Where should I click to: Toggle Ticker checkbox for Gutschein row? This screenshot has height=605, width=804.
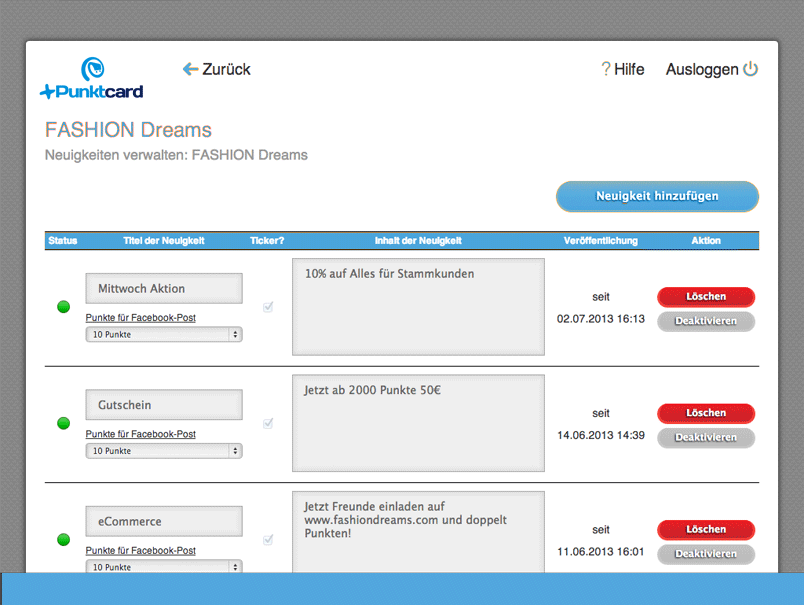(268, 423)
